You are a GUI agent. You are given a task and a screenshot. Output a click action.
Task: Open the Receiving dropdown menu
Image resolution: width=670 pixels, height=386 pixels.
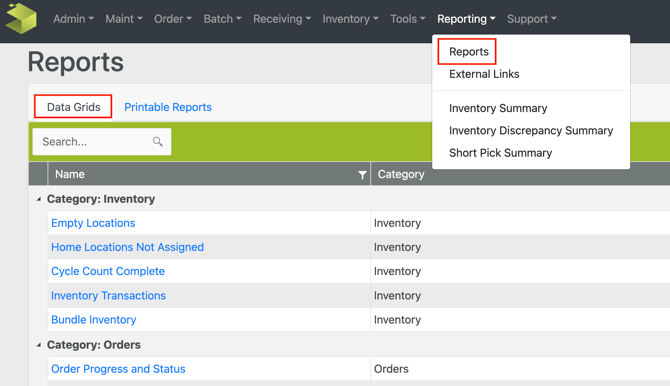coord(282,19)
